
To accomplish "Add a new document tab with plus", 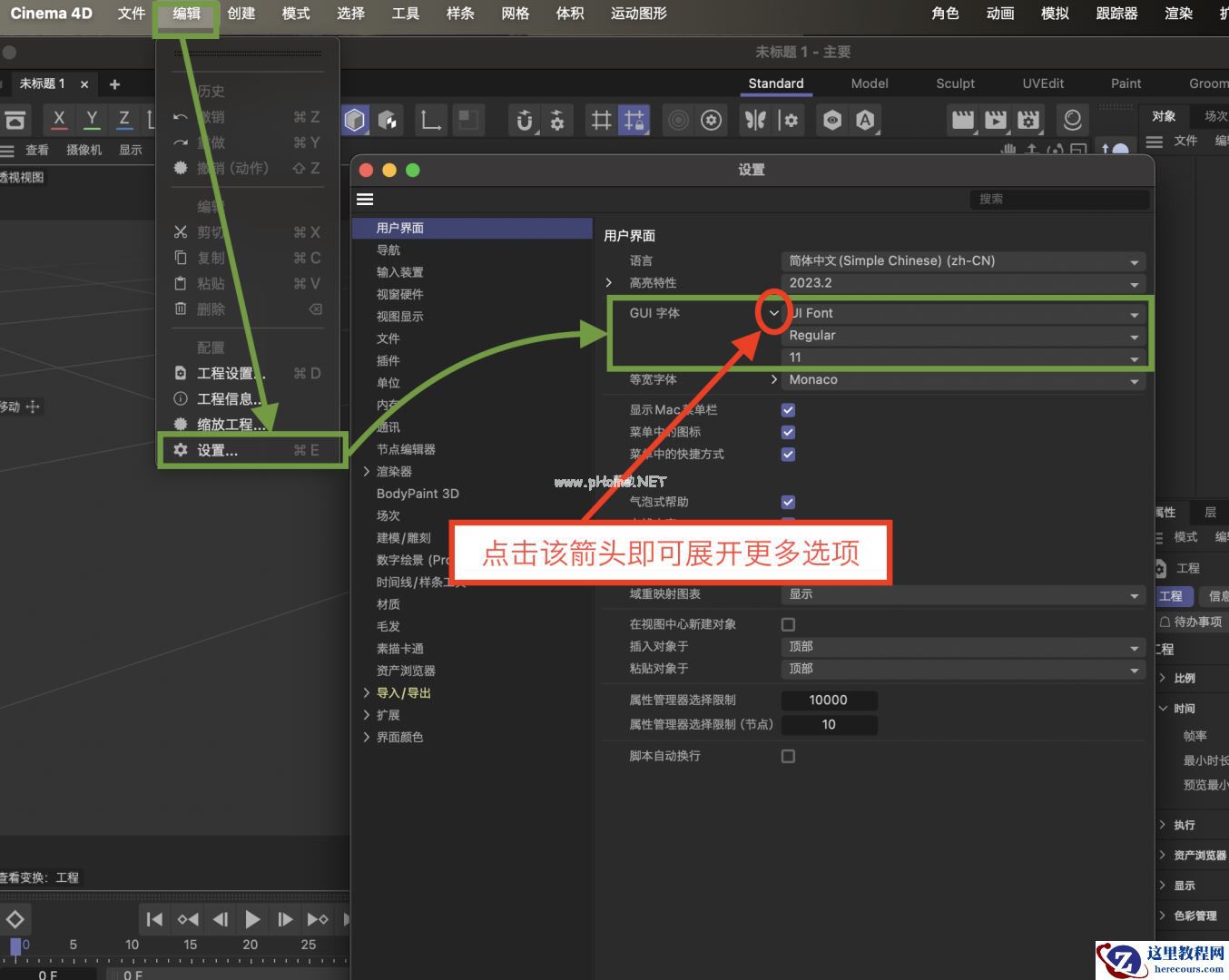I will (x=114, y=84).
